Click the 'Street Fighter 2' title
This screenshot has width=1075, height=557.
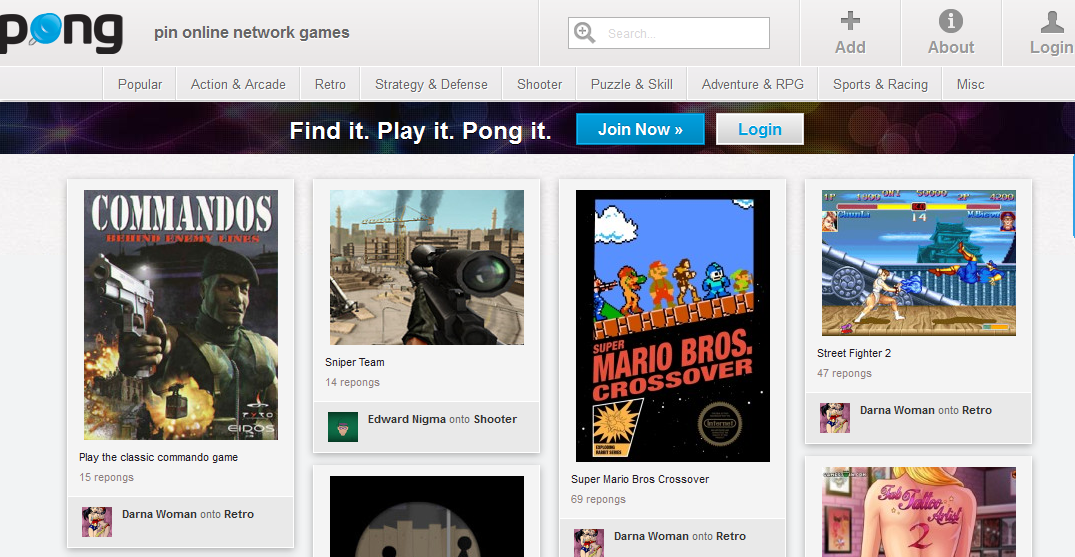click(x=854, y=353)
